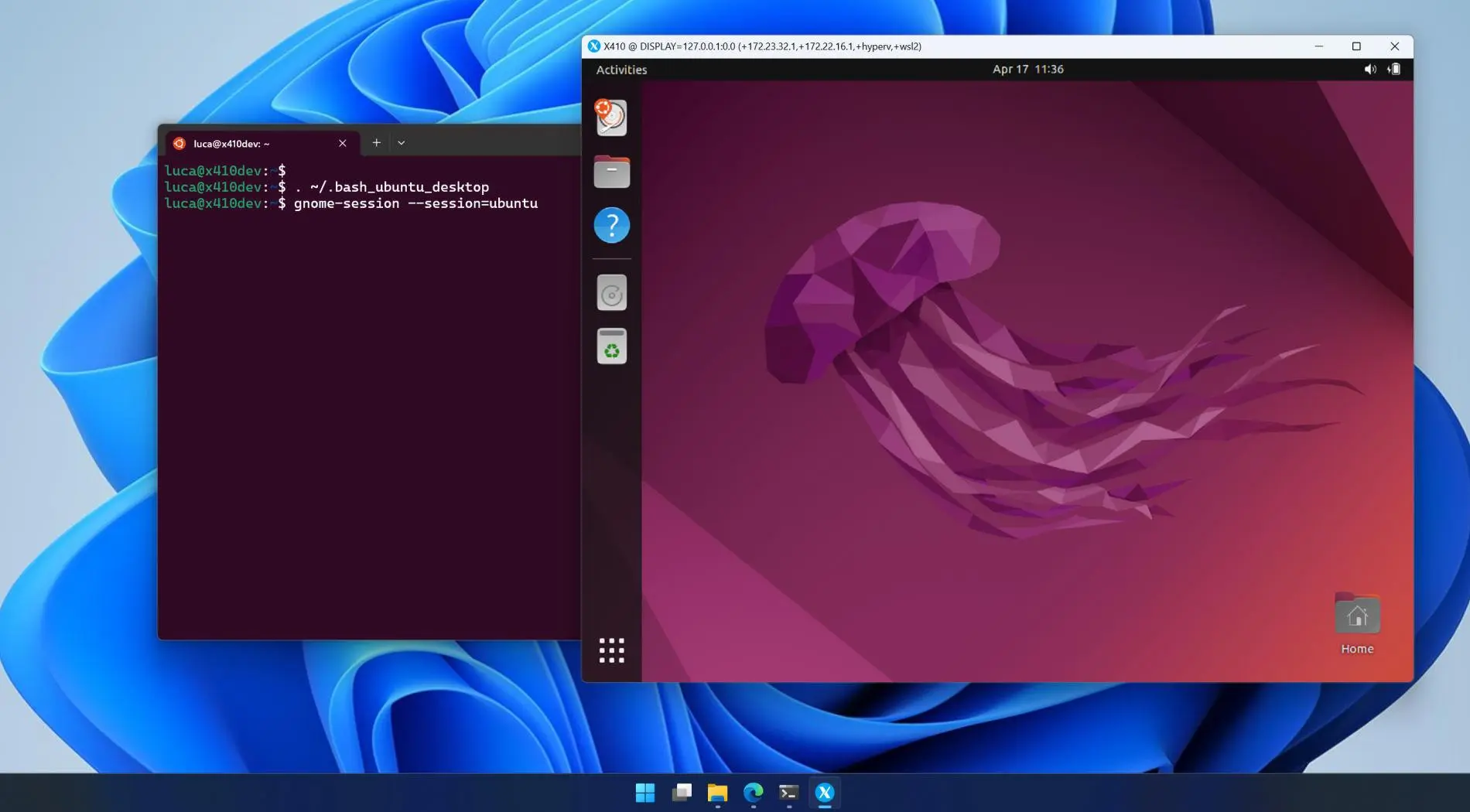The image size is (1470, 812).
Task: Maximize the X410 window
Action: tap(1356, 46)
